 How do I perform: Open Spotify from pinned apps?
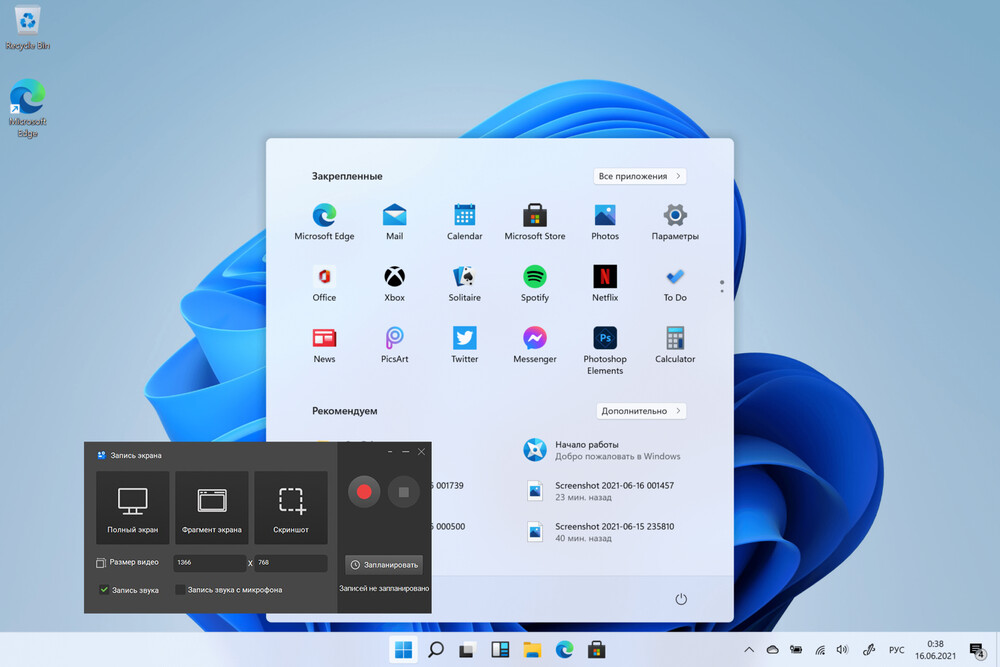pyautogui.click(x=535, y=282)
